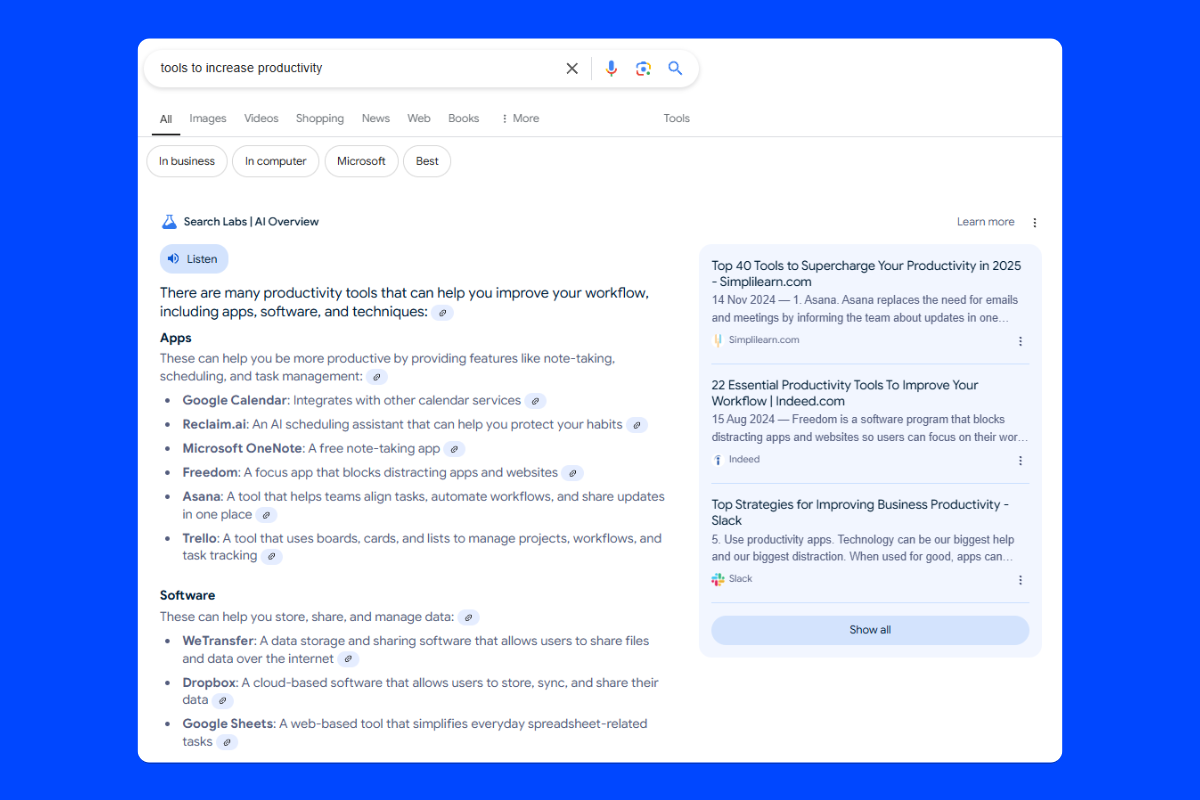Screen dimensions: 1200x800
Task: Apply the Best filter chip
Action: click(x=427, y=161)
